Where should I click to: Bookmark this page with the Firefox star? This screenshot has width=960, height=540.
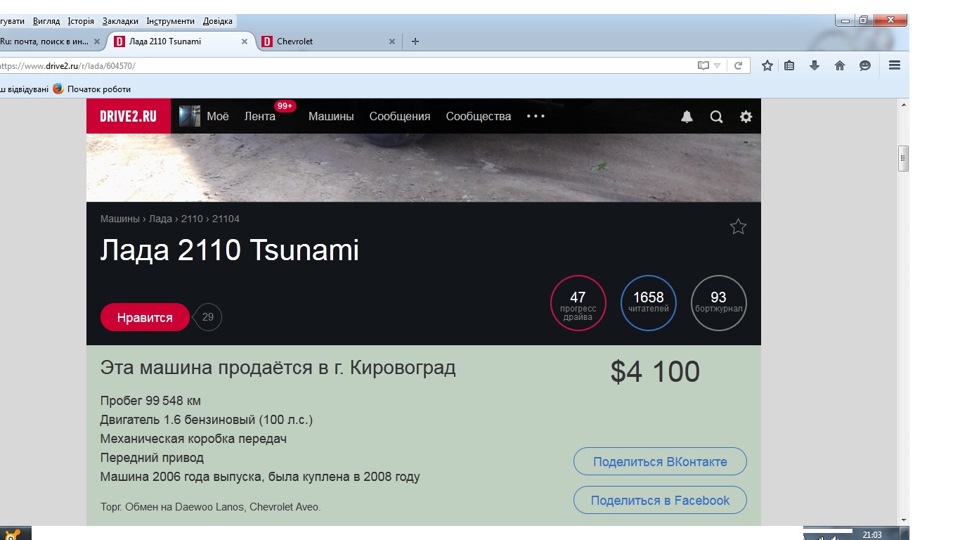click(x=767, y=66)
